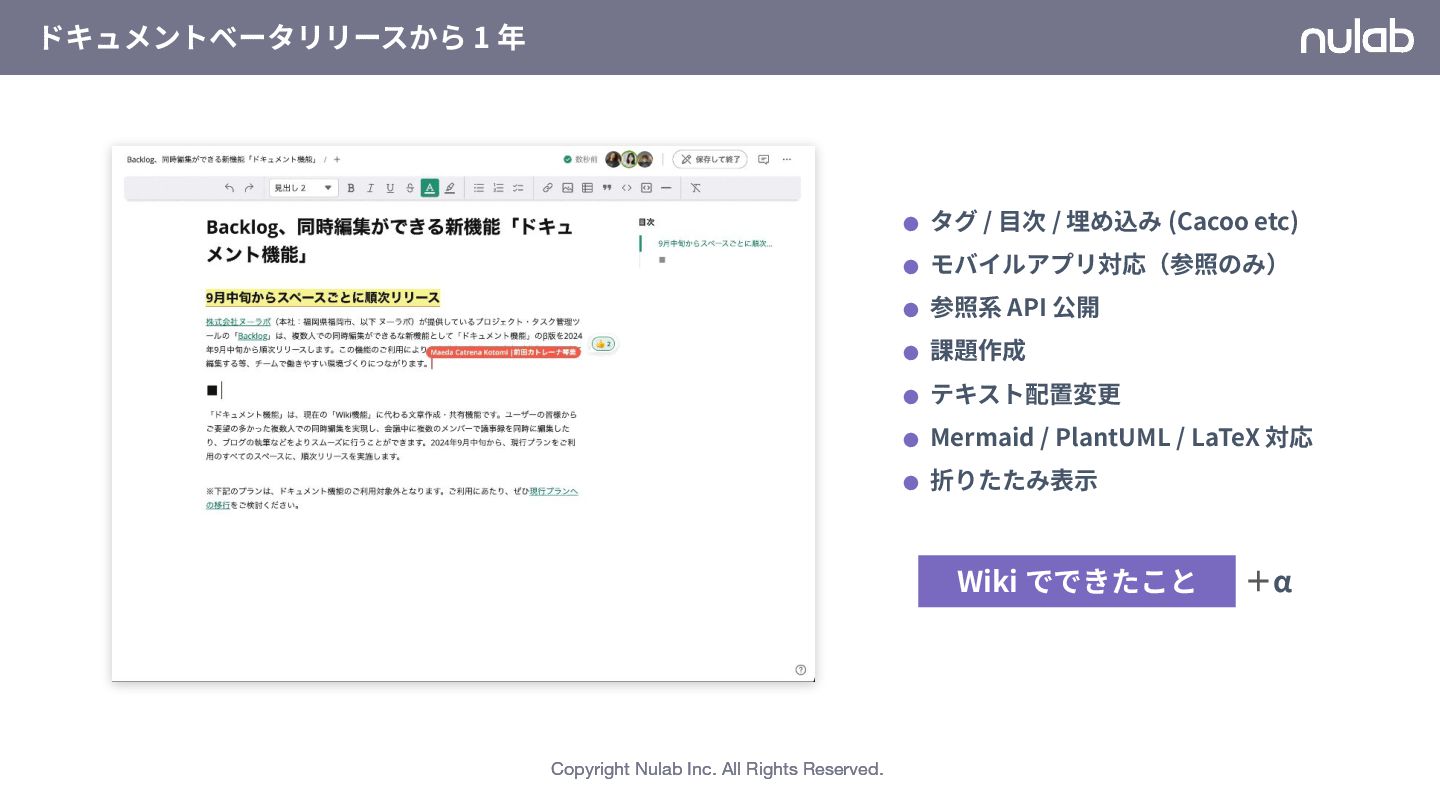The width and height of the screenshot is (1440, 810).
Task: Click the Wiki でできたこと purple box
Action: pyautogui.click(x=1077, y=581)
